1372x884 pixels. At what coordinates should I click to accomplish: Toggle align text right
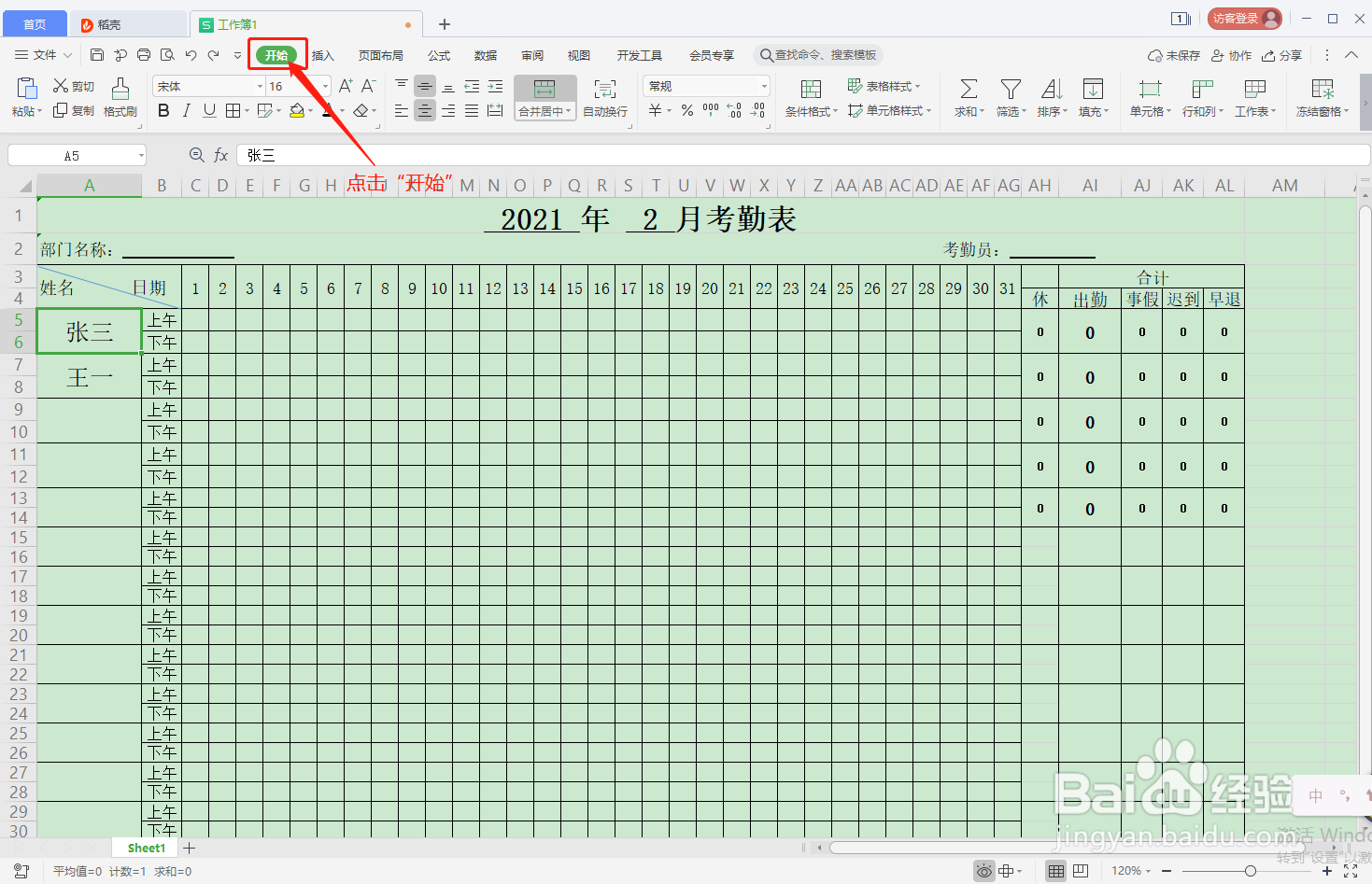pyautogui.click(x=448, y=110)
